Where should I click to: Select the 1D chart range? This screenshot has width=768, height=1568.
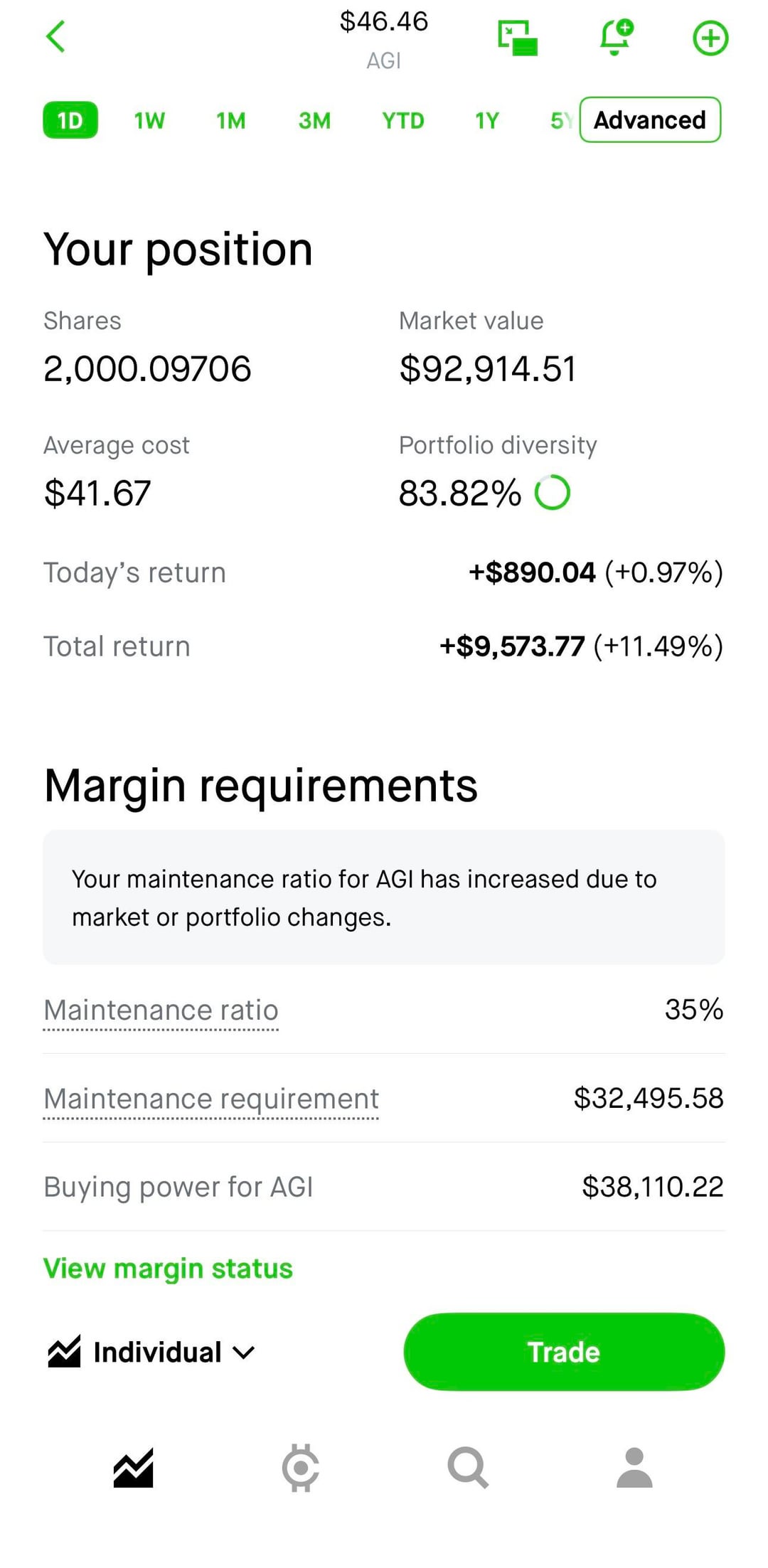coord(70,120)
